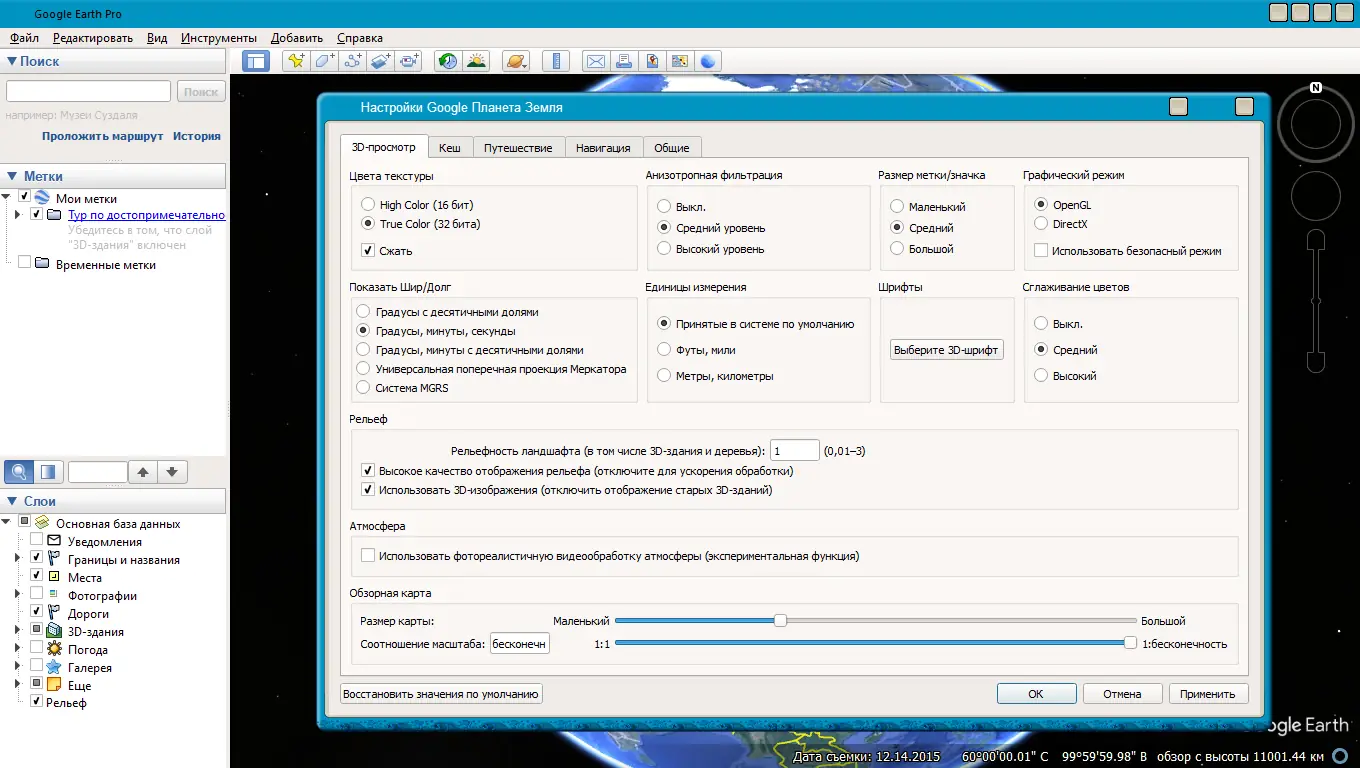
Task: Collapse the Мои метки tree node
Action: click(8, 198)
